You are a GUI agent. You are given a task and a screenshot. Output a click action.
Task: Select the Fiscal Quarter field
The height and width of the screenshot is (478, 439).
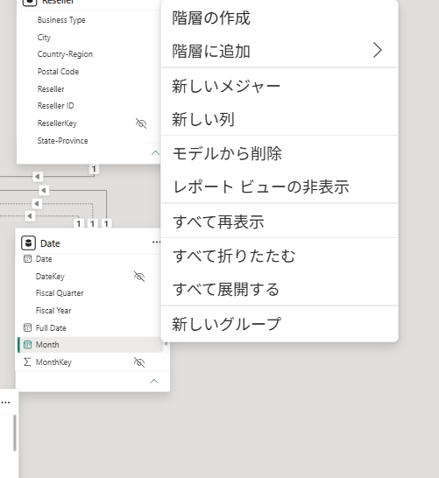tap(59, 293)
